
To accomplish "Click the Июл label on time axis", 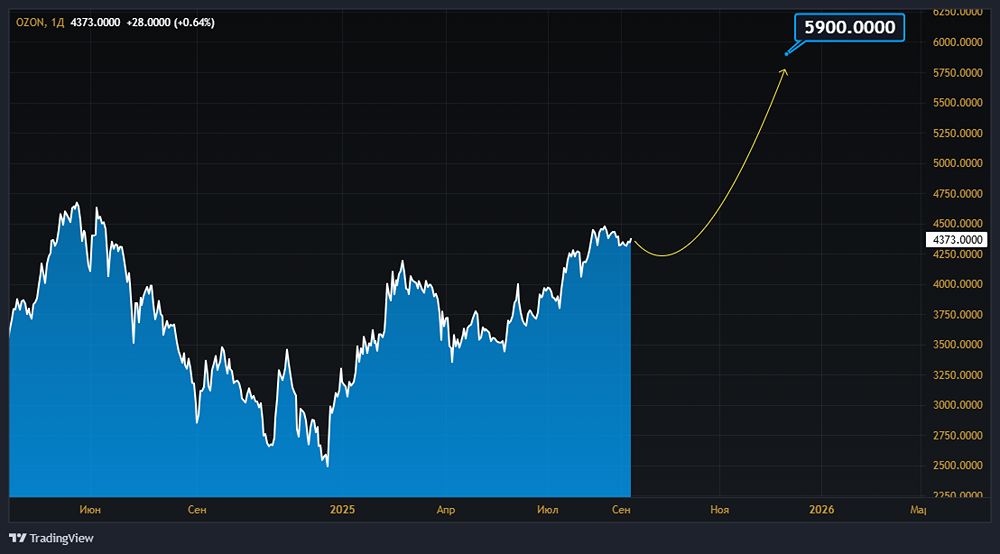I will coord(548,510).
